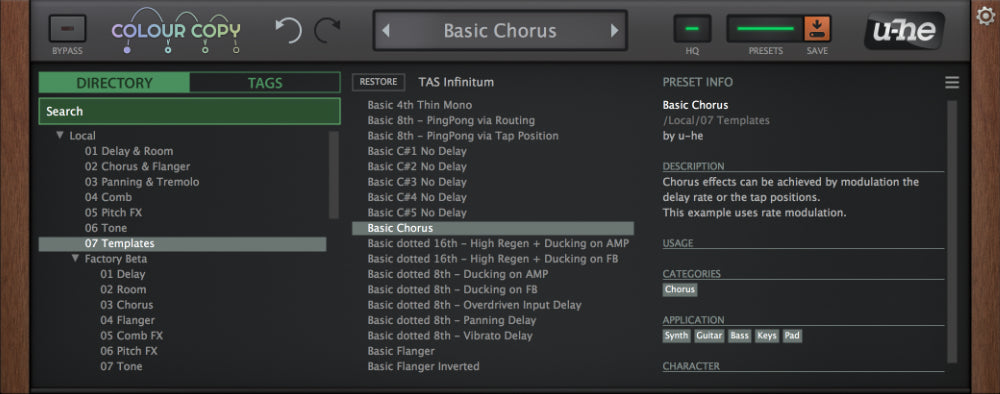
Task: Select 03 Panning & Tremolo folder
Action: click(x=142, y=182)
